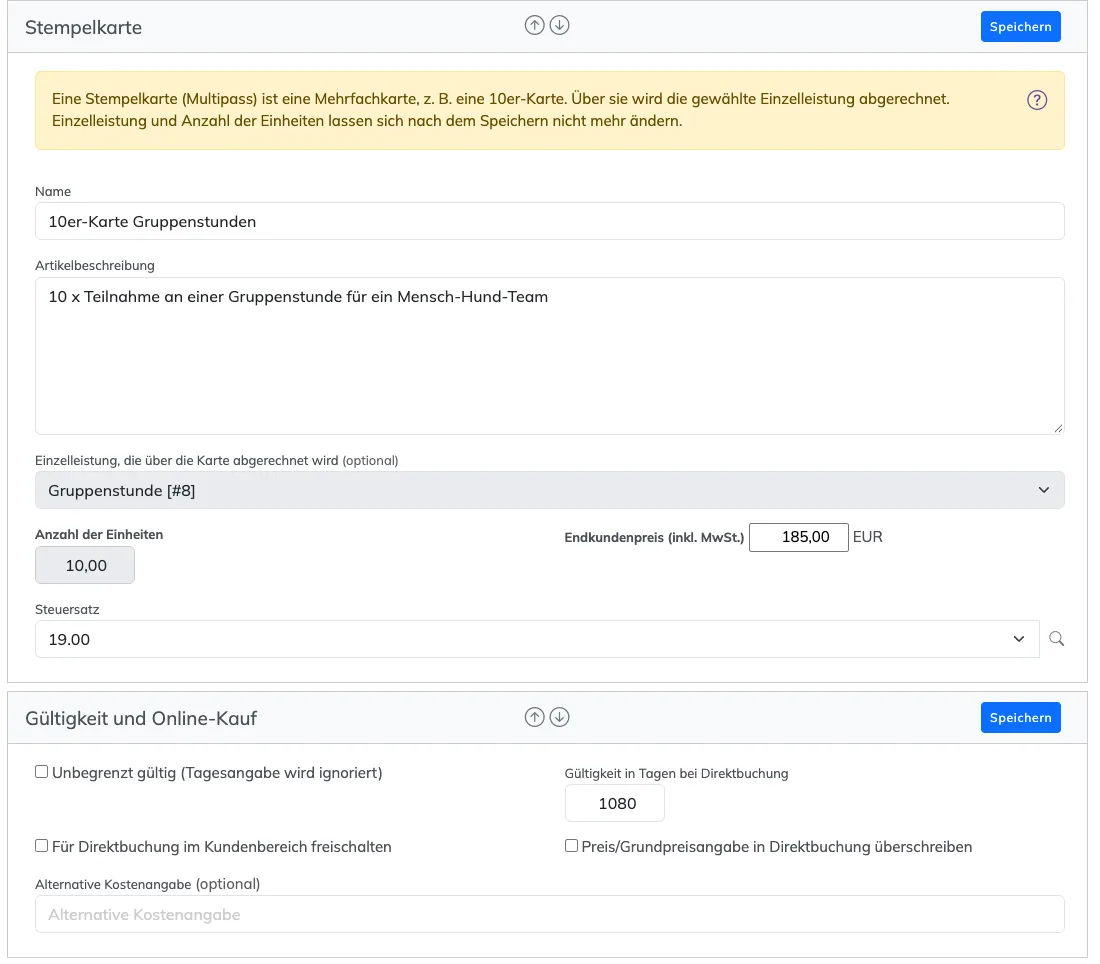The width and height of the screenshot is (1100, 964).
Task: Grab the Artikelbeschreibung resize handle
Action: click(x=1058, y=428)
